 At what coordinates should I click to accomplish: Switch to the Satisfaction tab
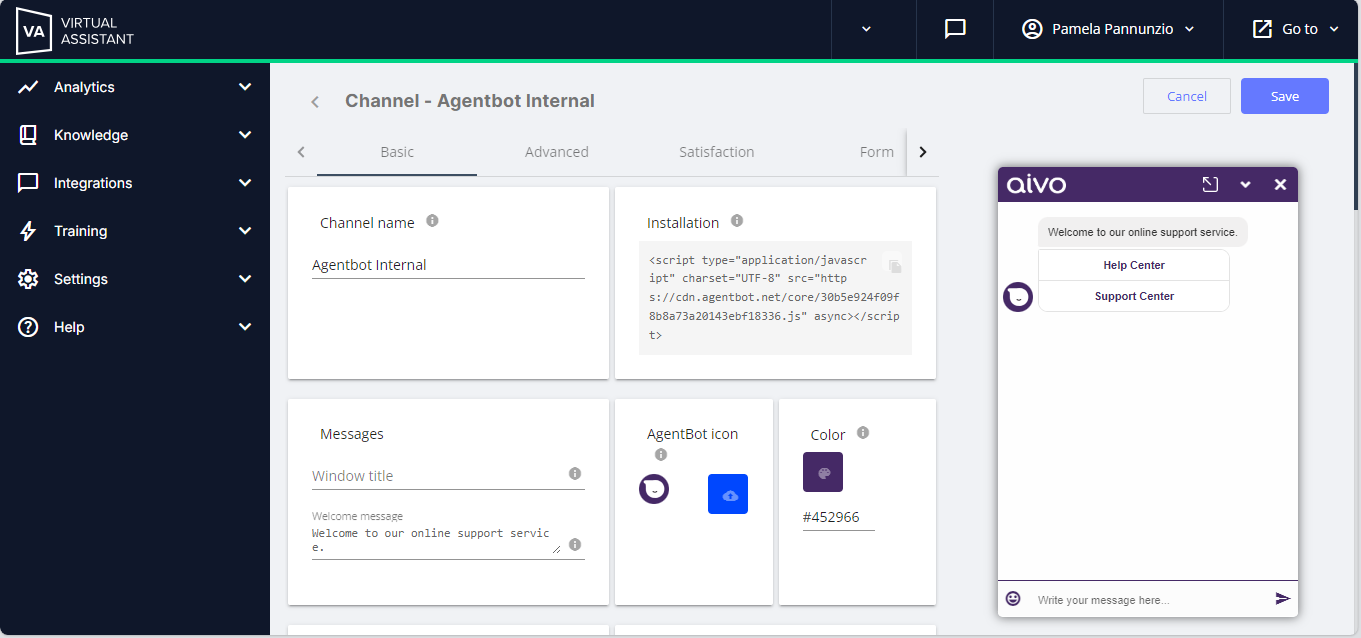click(716, 152)
